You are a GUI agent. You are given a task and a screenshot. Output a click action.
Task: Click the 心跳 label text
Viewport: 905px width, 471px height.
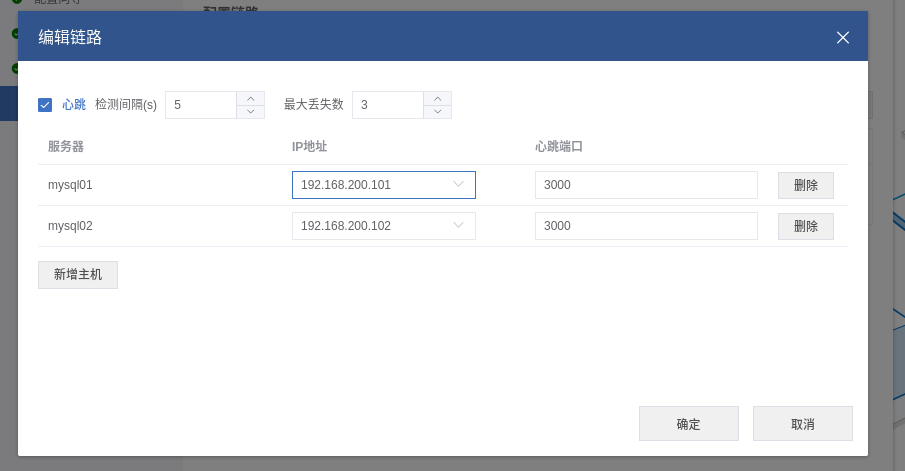pyautogui.click(x=74, y=104)
